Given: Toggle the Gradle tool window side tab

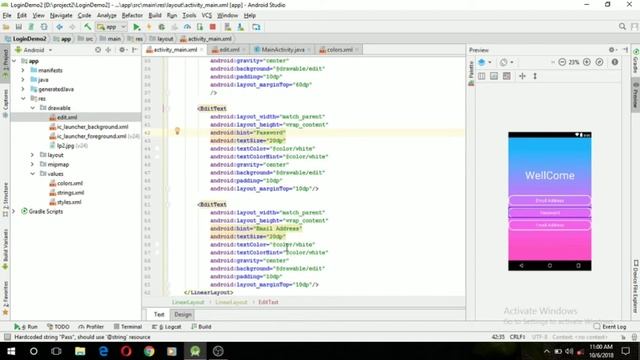Looking at the screenshot, I should pyautogui.click(x=636, y=60).
